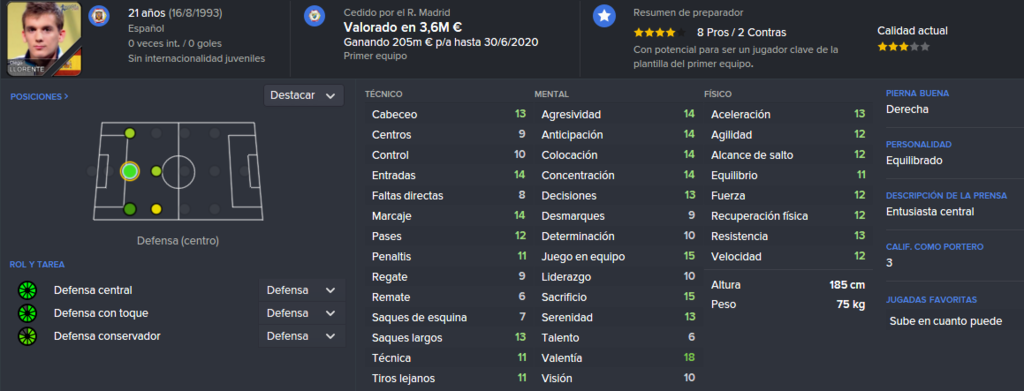Click the Calidad actual star rating
1024x391 pixels.
pos(903,47)
